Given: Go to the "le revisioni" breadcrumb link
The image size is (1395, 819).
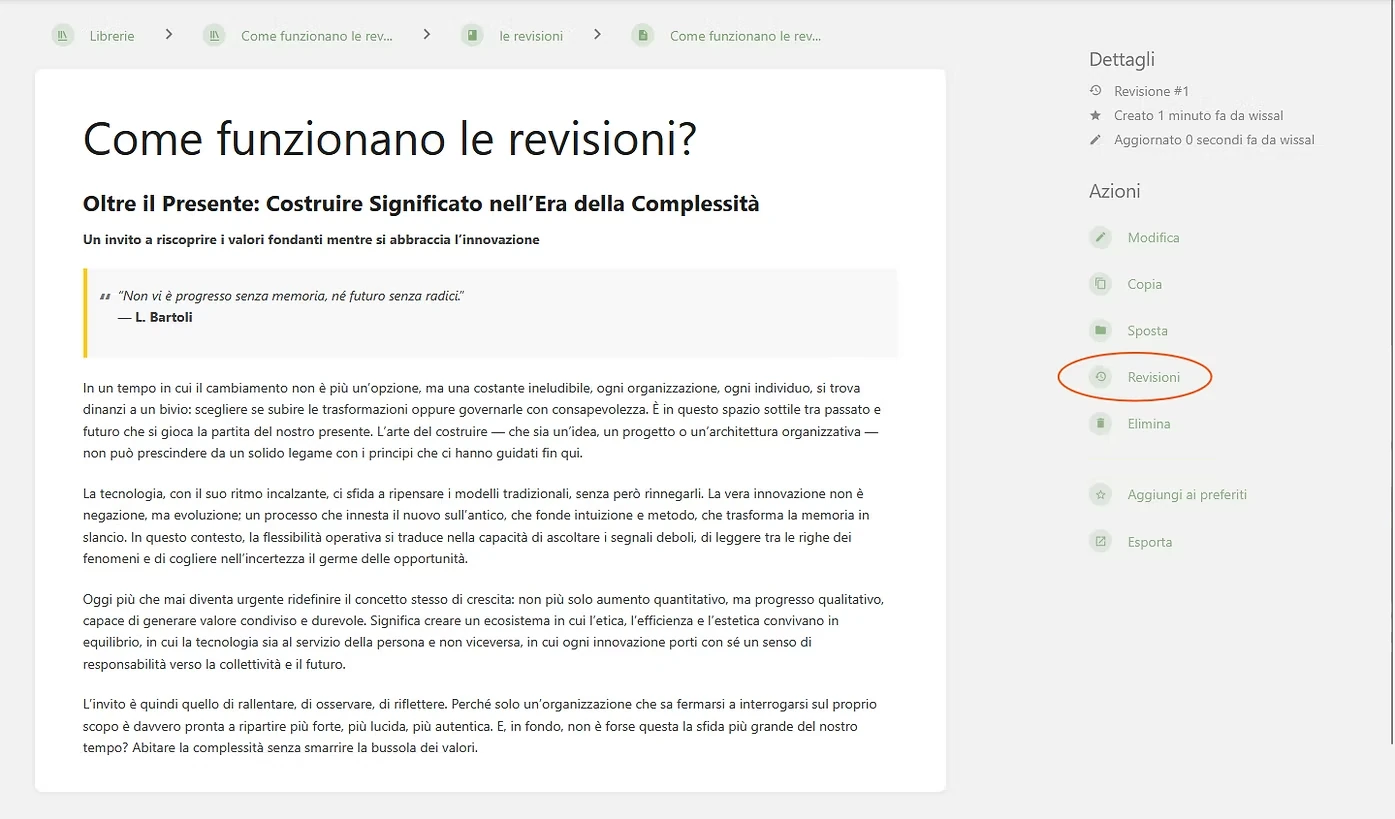Looking at the screenshot, I should [530, 36].
